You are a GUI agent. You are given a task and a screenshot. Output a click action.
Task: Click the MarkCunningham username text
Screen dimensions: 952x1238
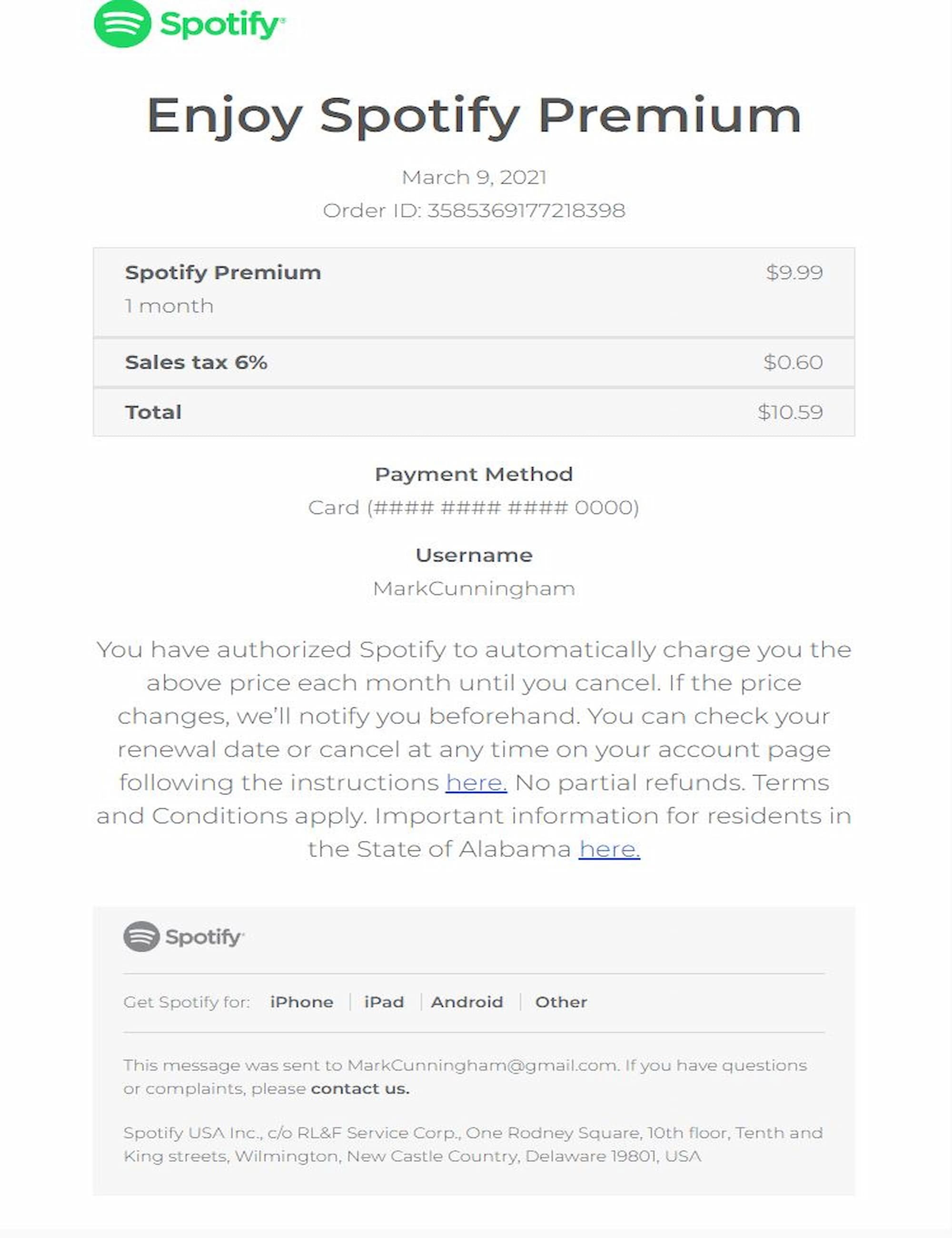pyautogui.click(x=474, y=589)
